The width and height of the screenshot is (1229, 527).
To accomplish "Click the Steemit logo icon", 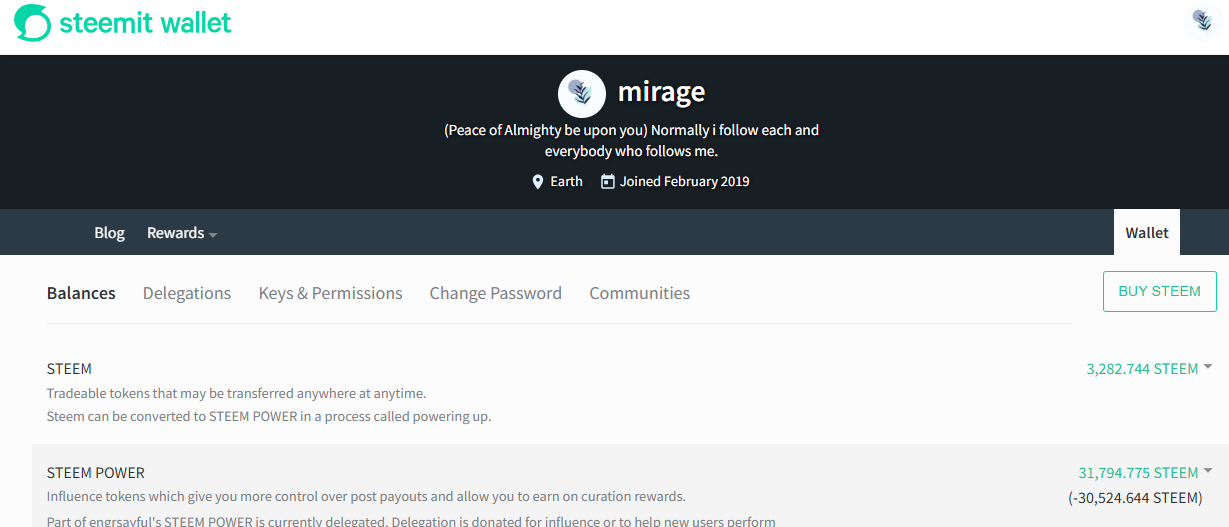I will tap(32, 22).
